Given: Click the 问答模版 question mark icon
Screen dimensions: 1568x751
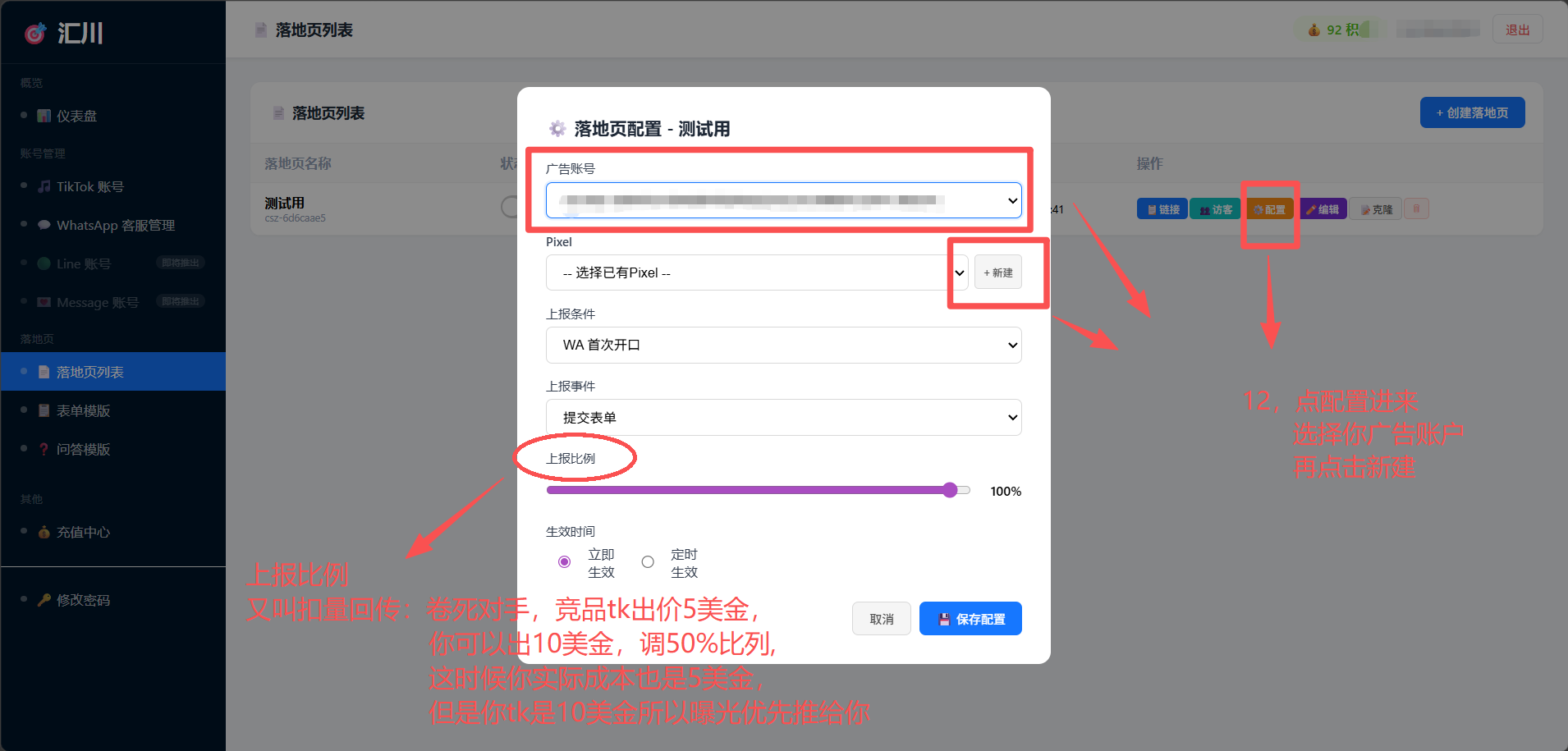Looking at the screenshot, I should (44, 449).
